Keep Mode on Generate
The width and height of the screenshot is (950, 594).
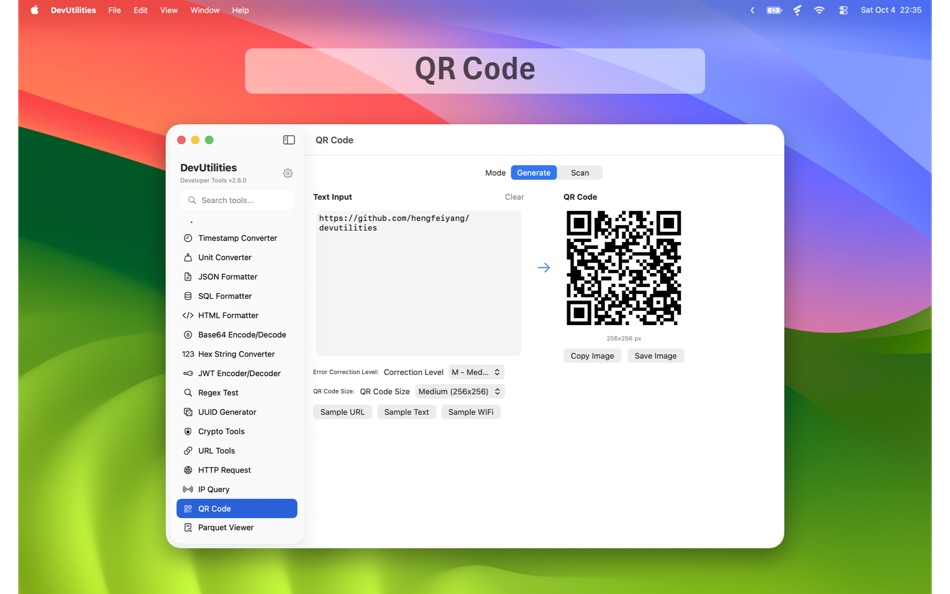coord(533,172)
